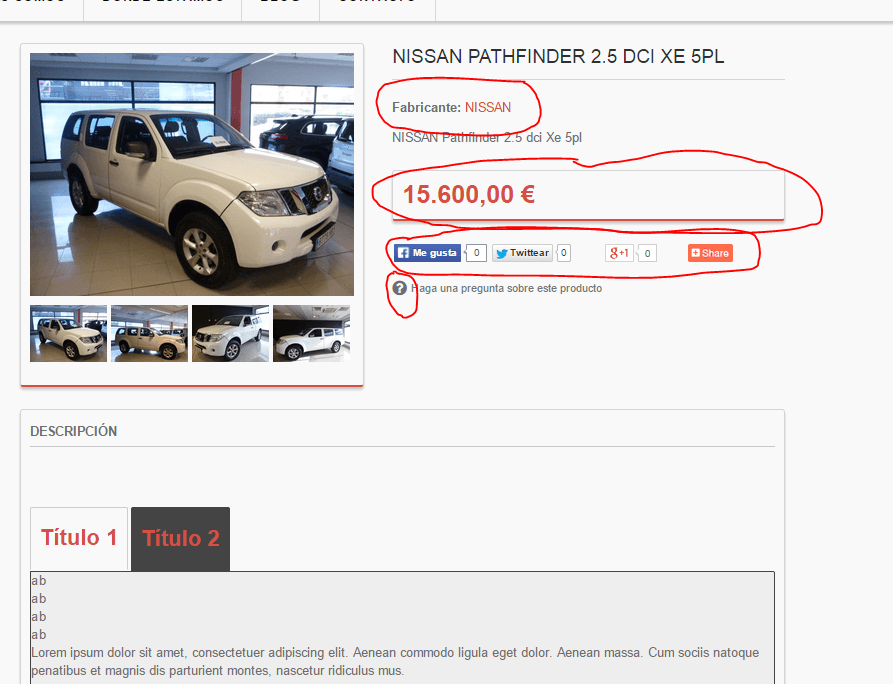This screenshot has height=684, width=893.
Task: Click the Google plus count bubble
Action: pos(647,253)
